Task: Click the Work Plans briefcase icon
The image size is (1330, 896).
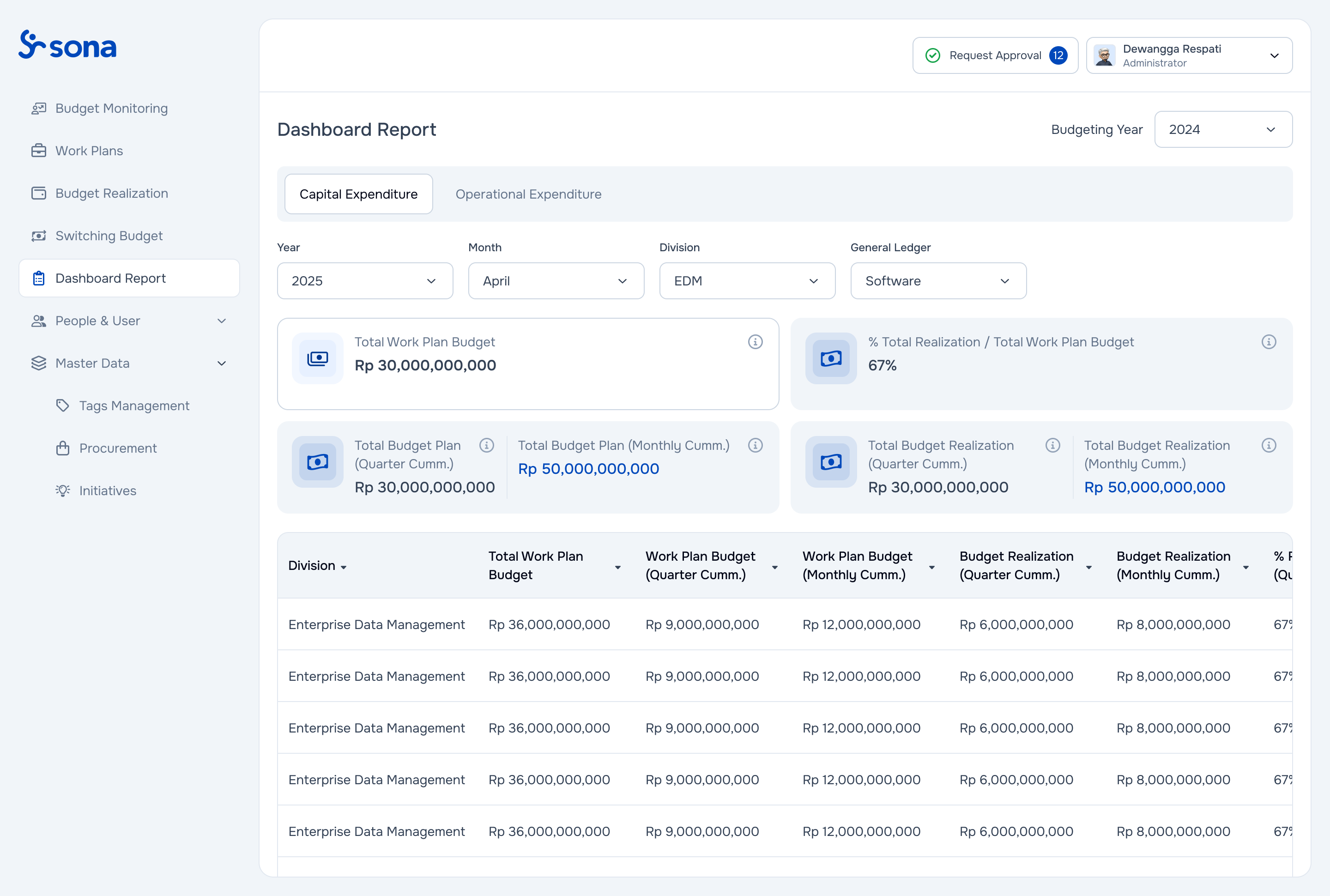Action: point(39,151)
